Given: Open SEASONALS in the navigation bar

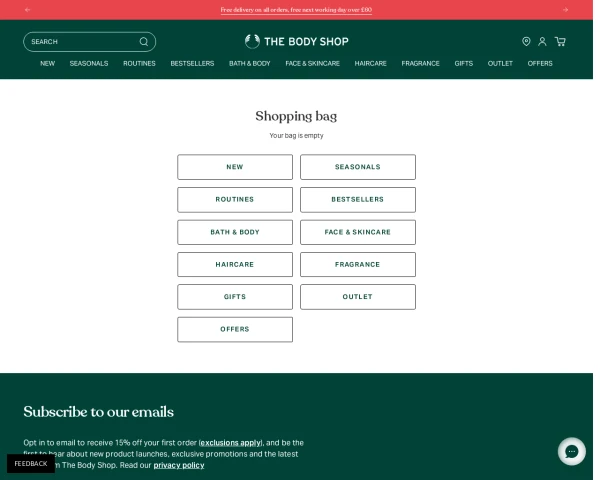Looking at the screenshot, I should pyautogui.click(x=89, y=64).
